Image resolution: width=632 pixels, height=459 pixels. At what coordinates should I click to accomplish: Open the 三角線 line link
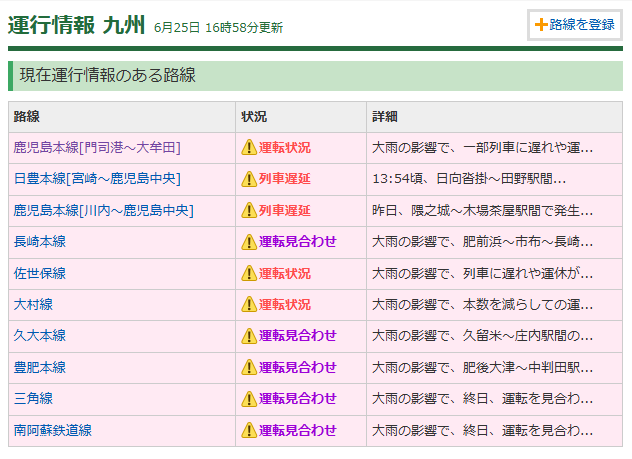coord(33,399)
